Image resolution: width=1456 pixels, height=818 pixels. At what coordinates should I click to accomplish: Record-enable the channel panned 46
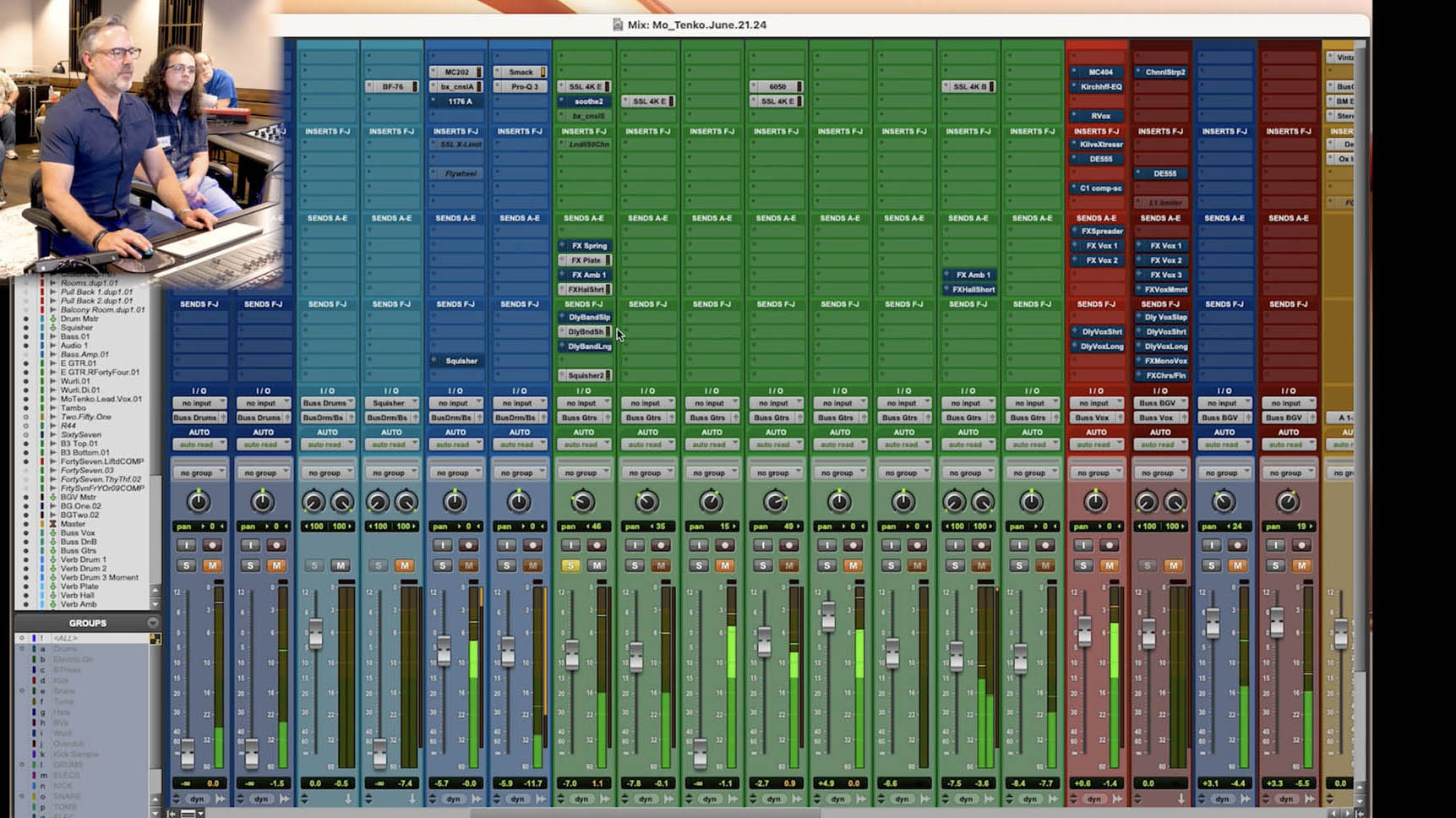click(x=597, y=546)
